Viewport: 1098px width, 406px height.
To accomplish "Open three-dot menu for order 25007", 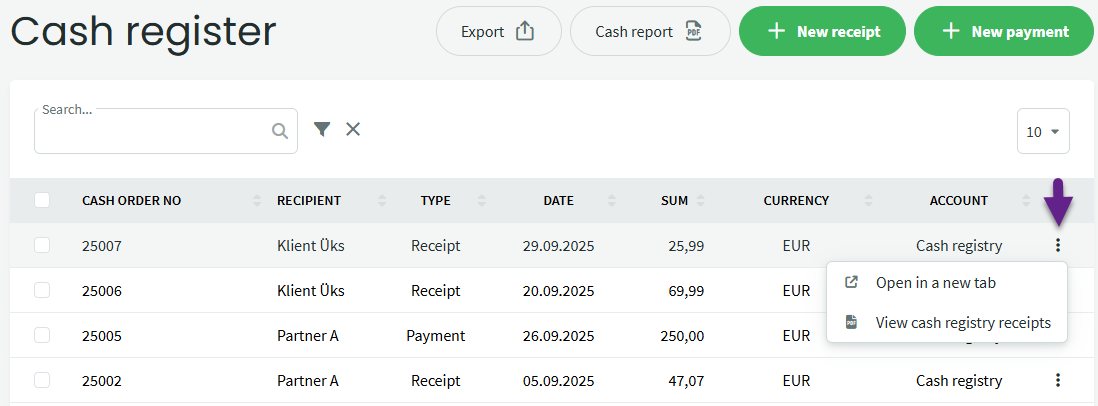I will [1058, 245].
